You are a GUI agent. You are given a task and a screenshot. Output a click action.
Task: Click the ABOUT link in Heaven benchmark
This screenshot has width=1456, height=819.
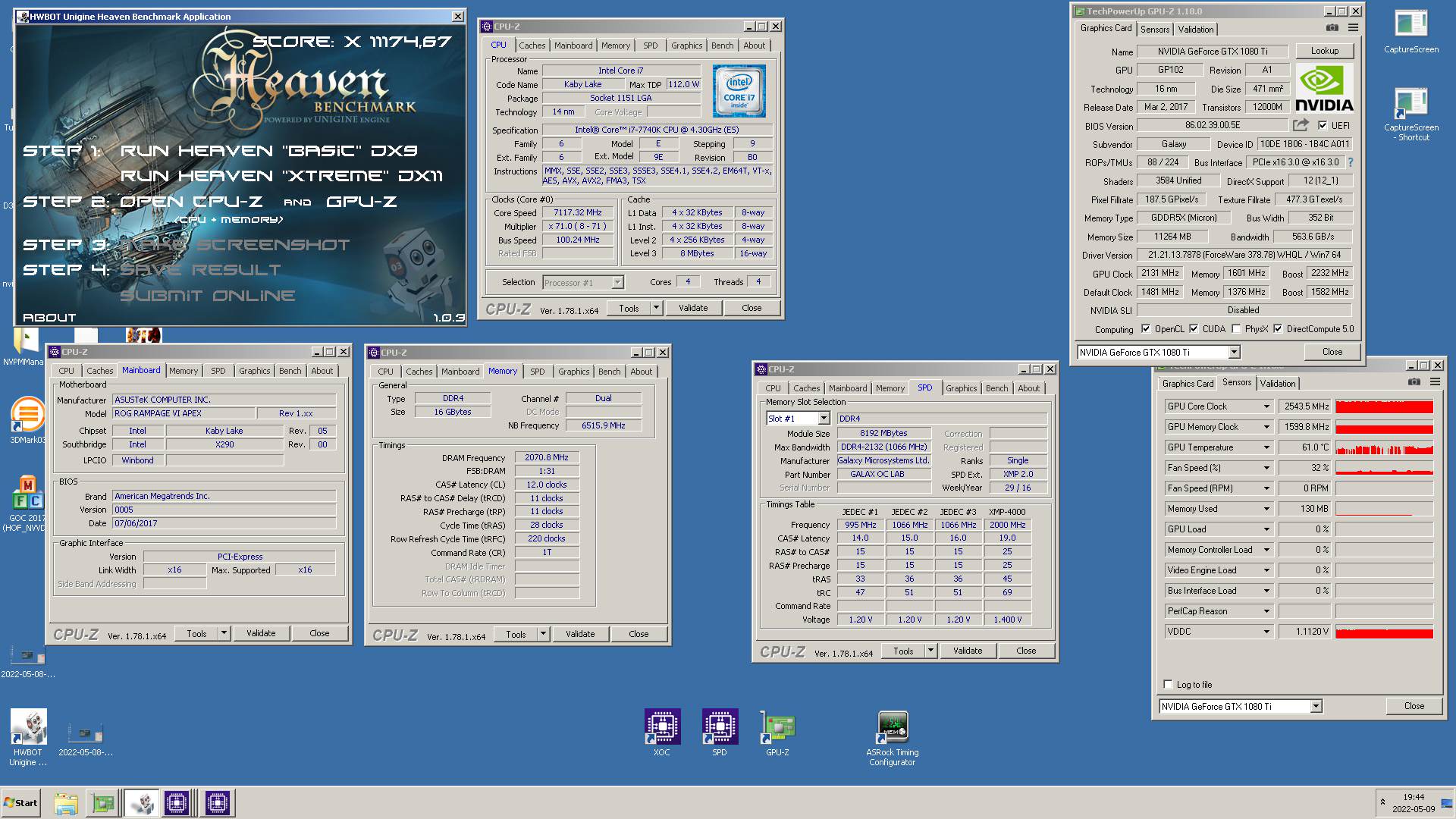[49, 317]
